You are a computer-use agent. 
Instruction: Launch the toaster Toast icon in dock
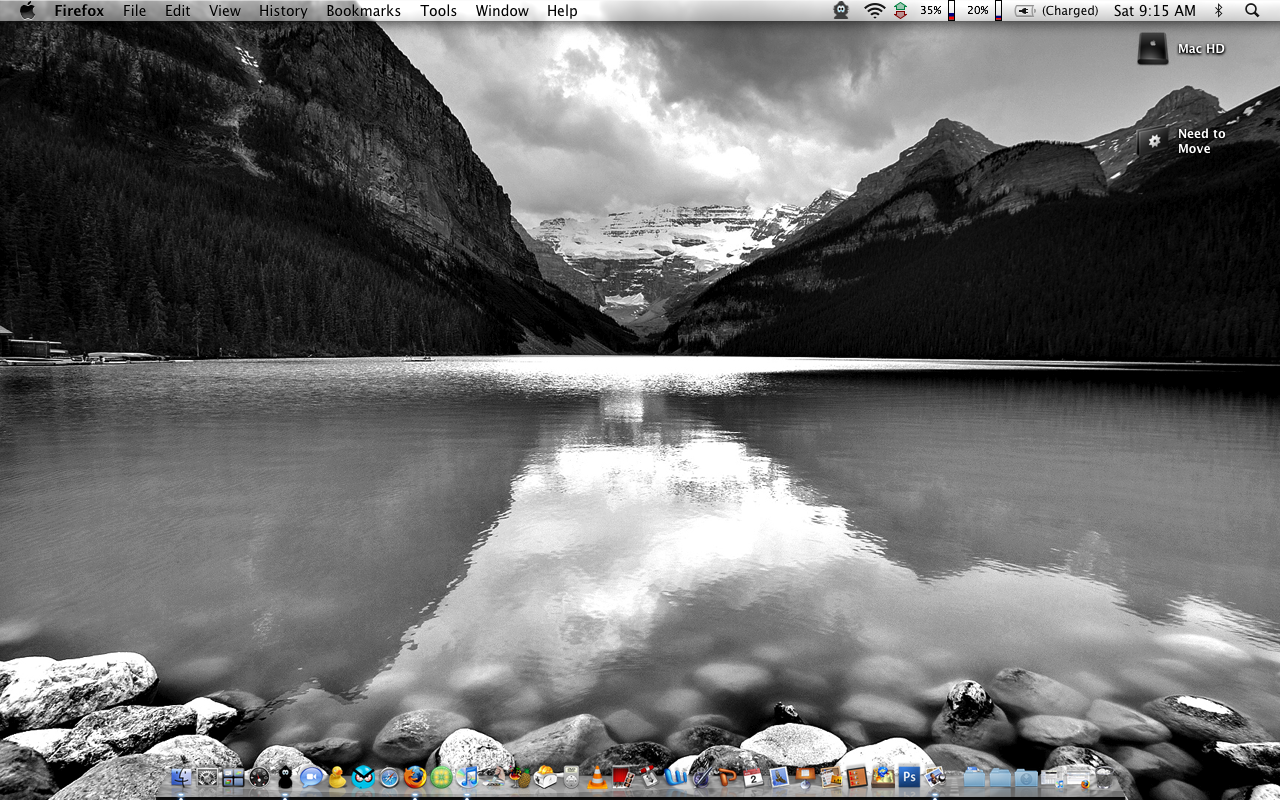pyautogui.click(x=545, y=777)
